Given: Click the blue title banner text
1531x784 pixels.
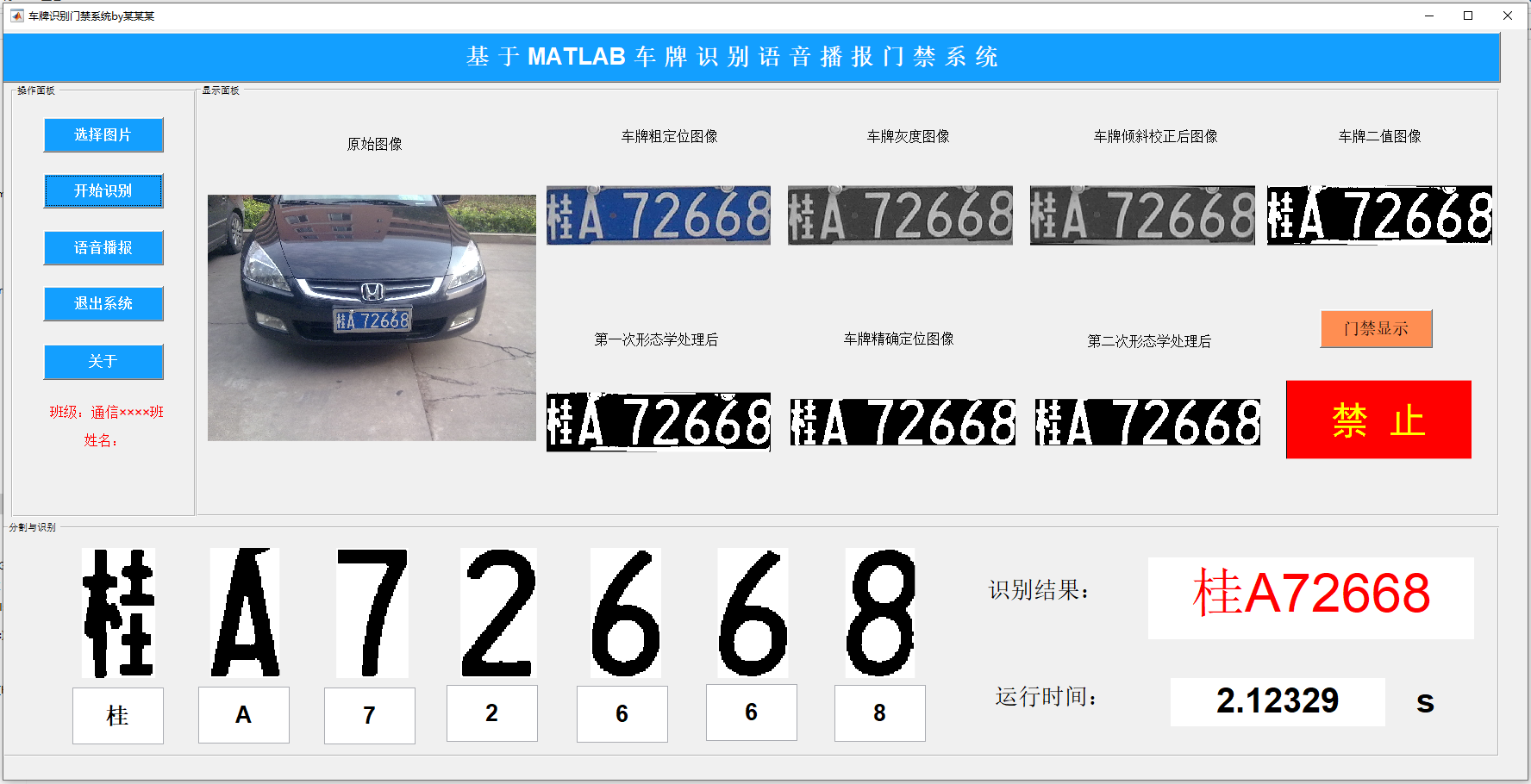Looking at the screenshot, I should click(x=733, y=57).
